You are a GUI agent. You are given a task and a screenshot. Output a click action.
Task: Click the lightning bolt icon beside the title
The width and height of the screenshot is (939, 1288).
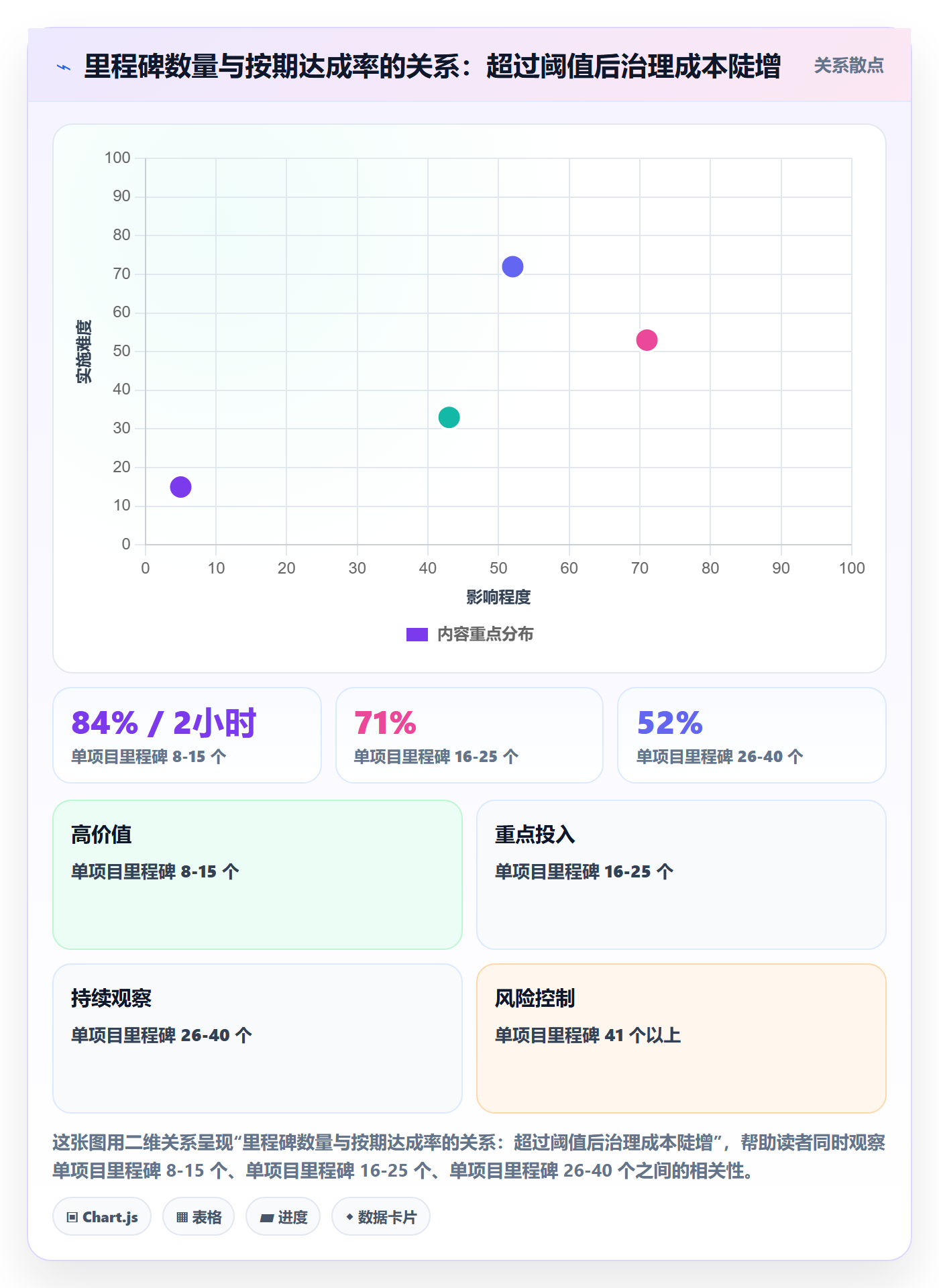pyautogui.click(x=64, y=67)
